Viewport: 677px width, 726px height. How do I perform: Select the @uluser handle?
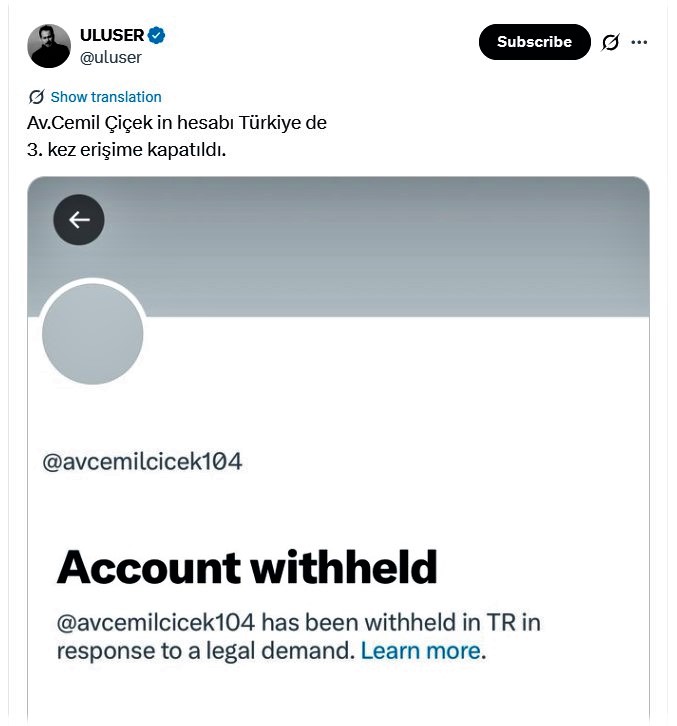click(x=111, y=57)
